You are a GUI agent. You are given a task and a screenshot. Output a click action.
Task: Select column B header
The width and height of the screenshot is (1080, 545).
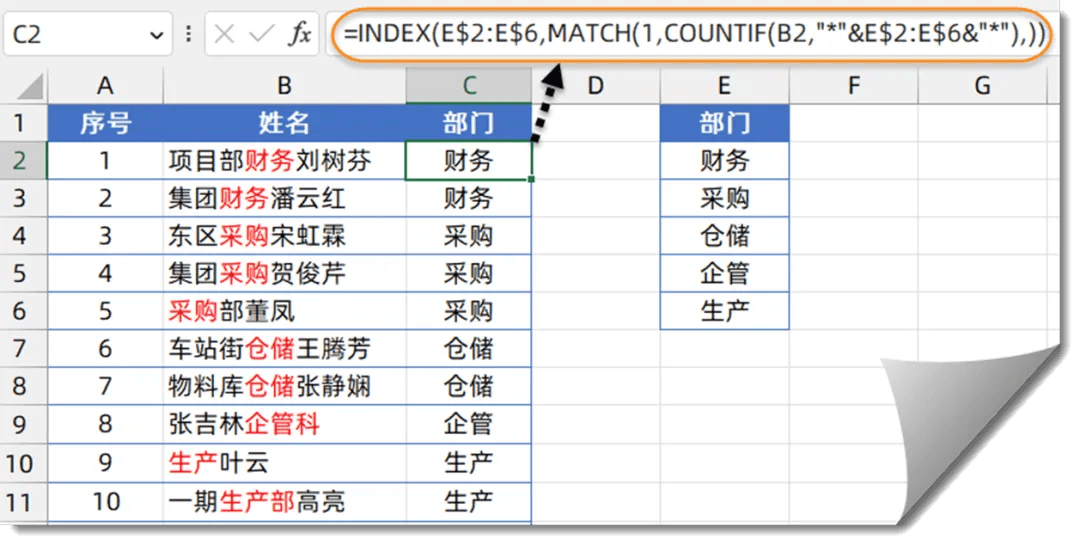284,86
